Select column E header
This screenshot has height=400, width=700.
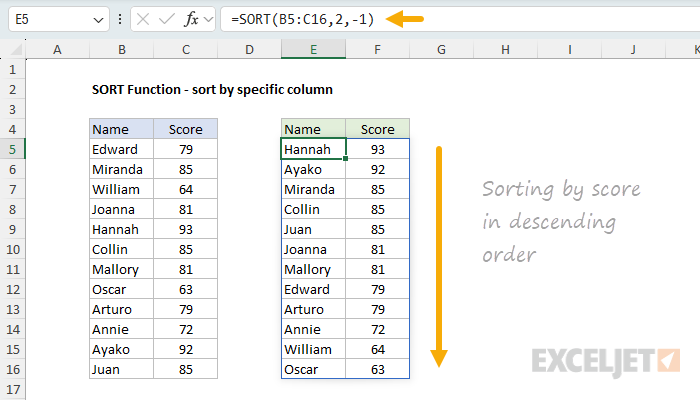[x=313, y=50]
